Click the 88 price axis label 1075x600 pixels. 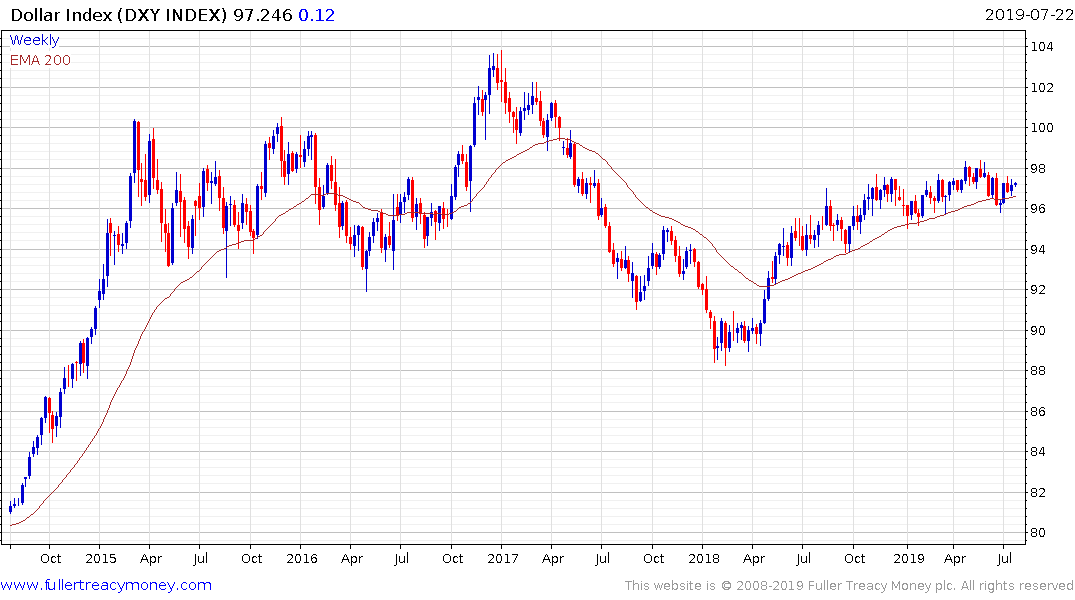coord(1038,370)
